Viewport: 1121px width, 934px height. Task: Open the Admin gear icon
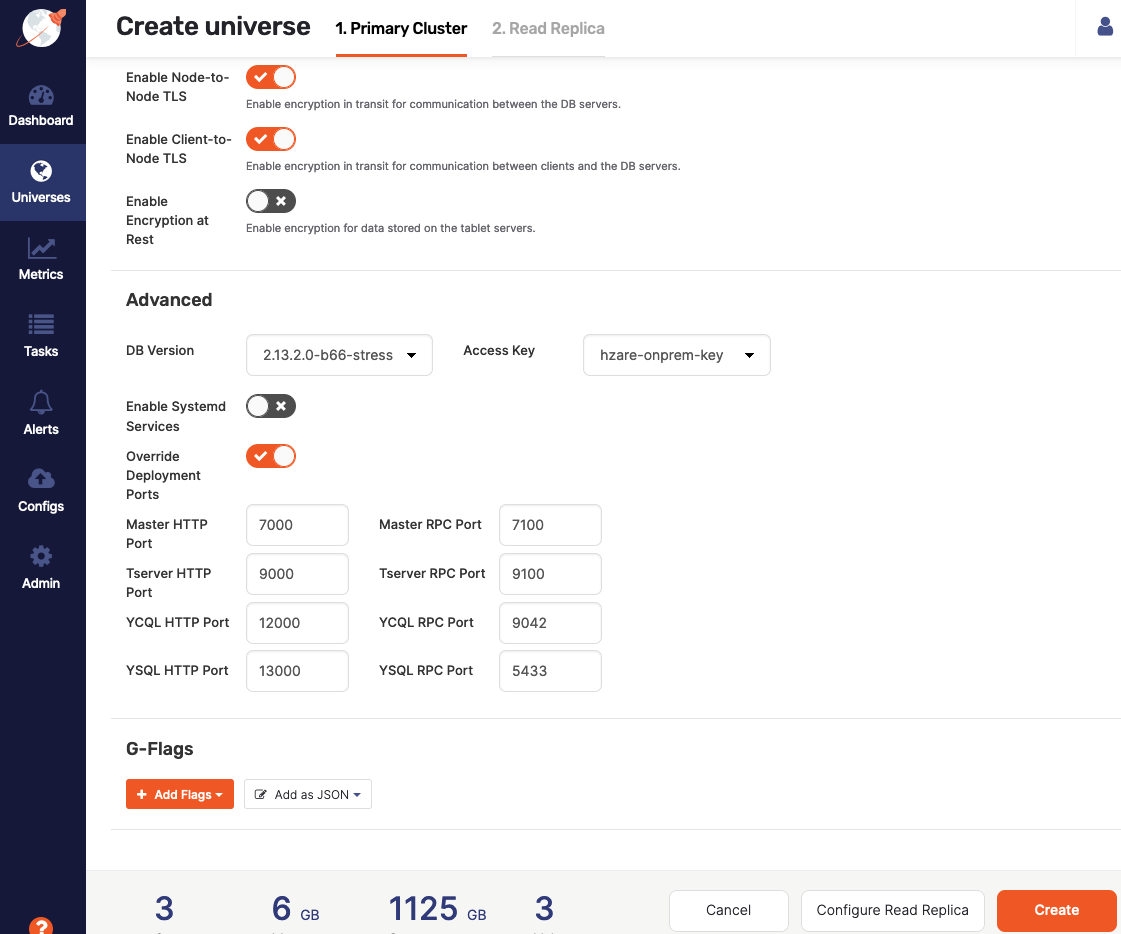tap(41, 557)
